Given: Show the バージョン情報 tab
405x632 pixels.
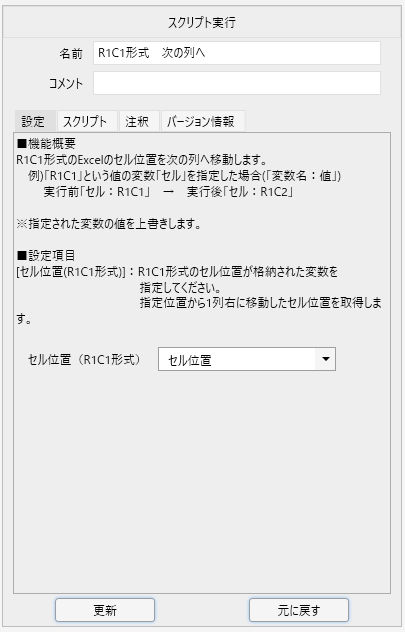Looking at the screenshot, I should pos(203,121).
